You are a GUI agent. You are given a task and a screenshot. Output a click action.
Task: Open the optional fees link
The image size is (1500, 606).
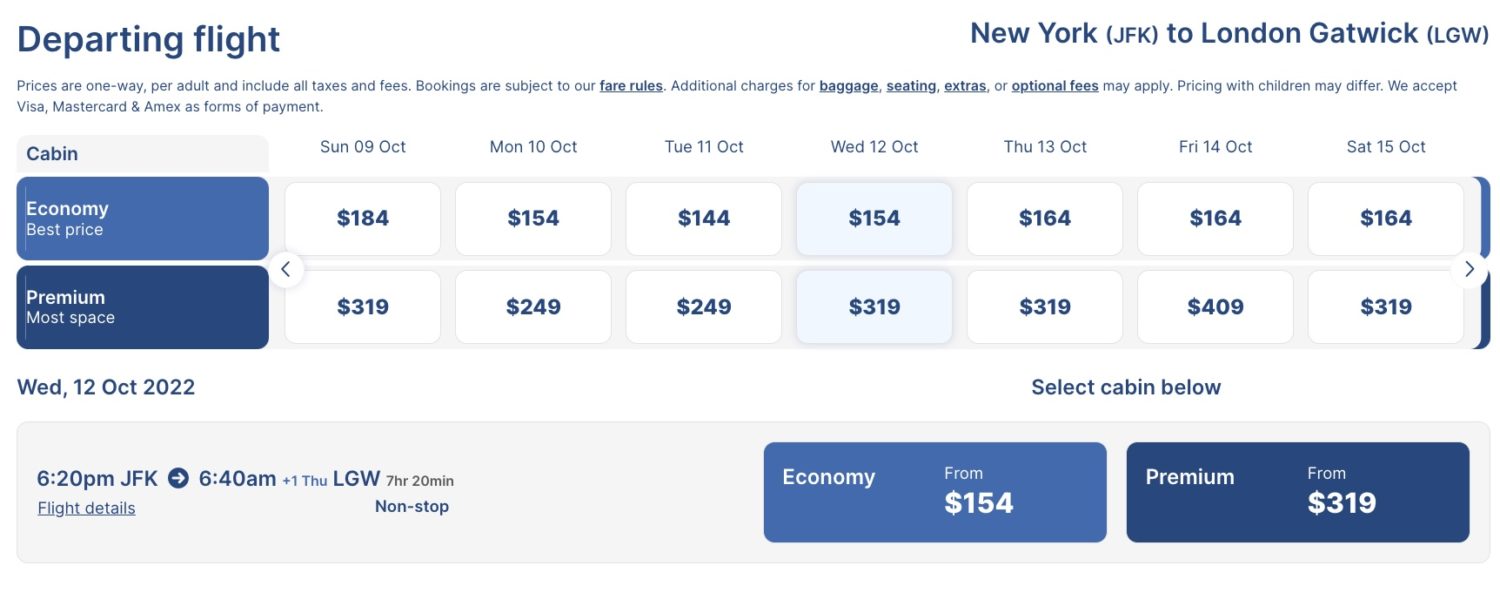(x=1054, y=85)
